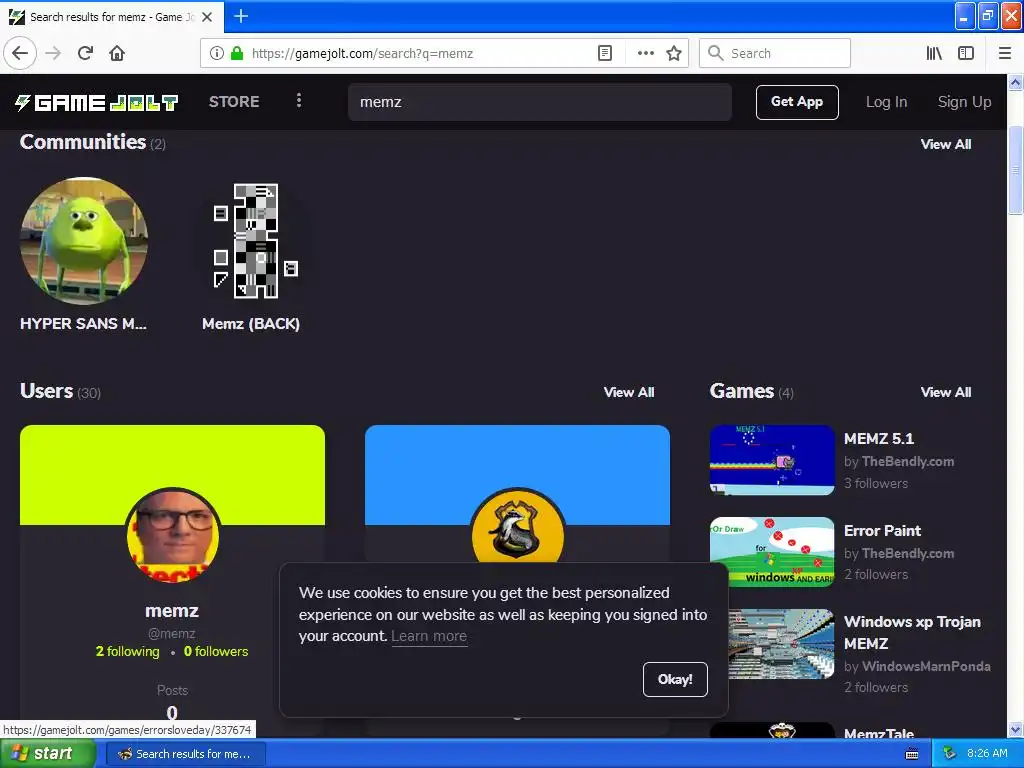Click the Firefox Search box
Screen dimensions: 1024x768
click(x=775, y=53)
